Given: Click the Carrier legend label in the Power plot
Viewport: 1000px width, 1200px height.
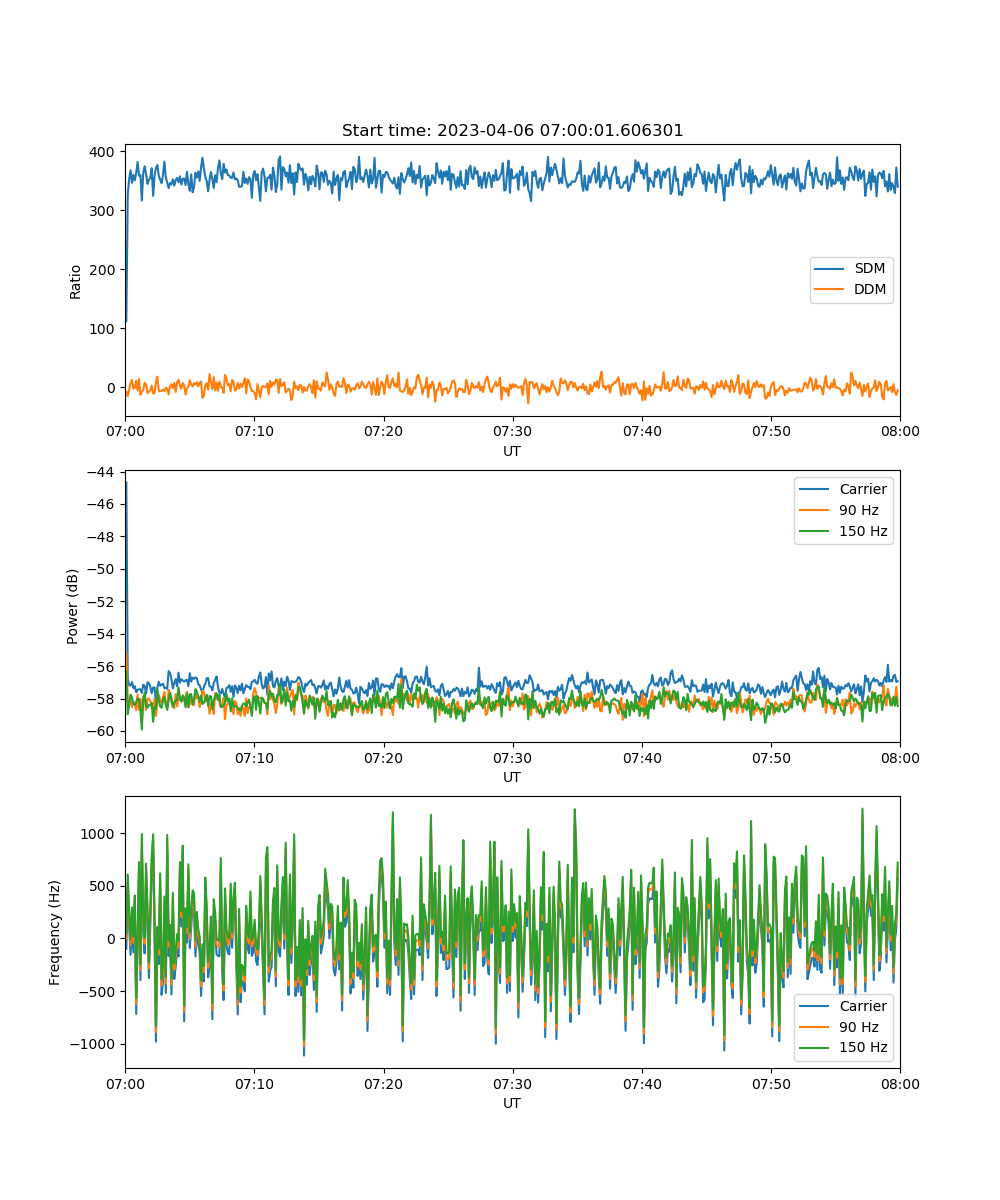Looking at the screenshot, I should [862, 489].
